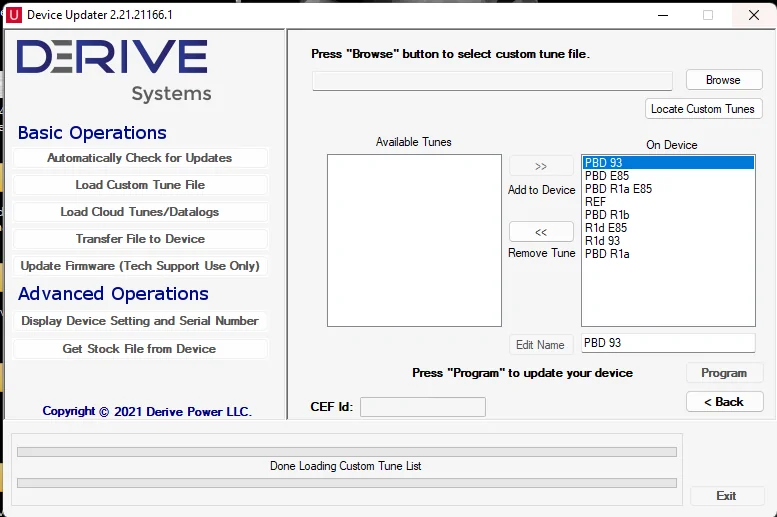Viewport: 777px width, 517px height.
Task: Select the last entry, PBD R1a
Action: pos(668,254)
